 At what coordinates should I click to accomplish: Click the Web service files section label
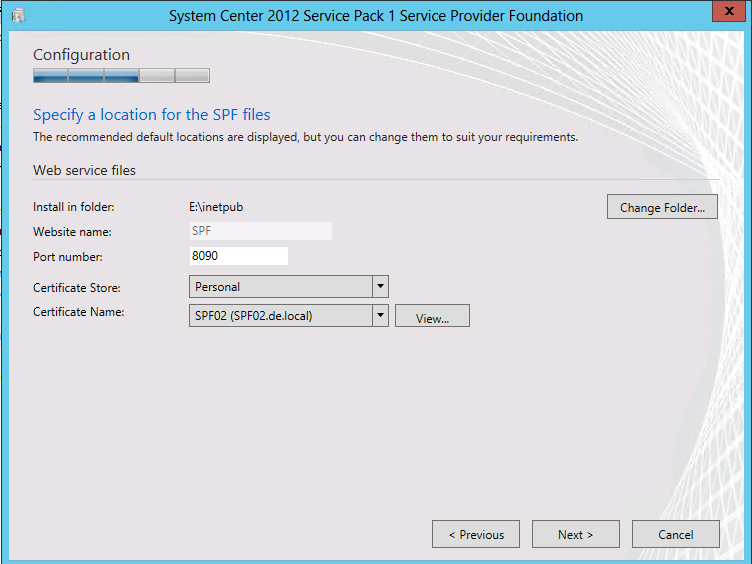coord(84,170)
